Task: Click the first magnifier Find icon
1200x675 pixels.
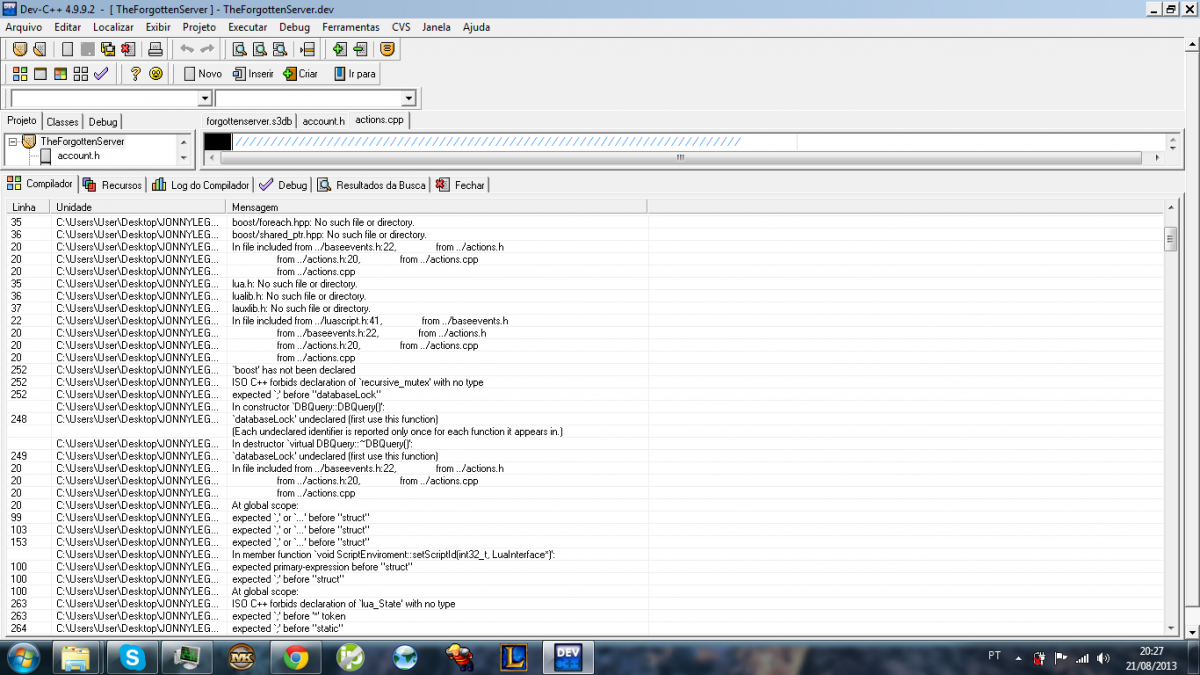Action: click(x=239, y=48)
